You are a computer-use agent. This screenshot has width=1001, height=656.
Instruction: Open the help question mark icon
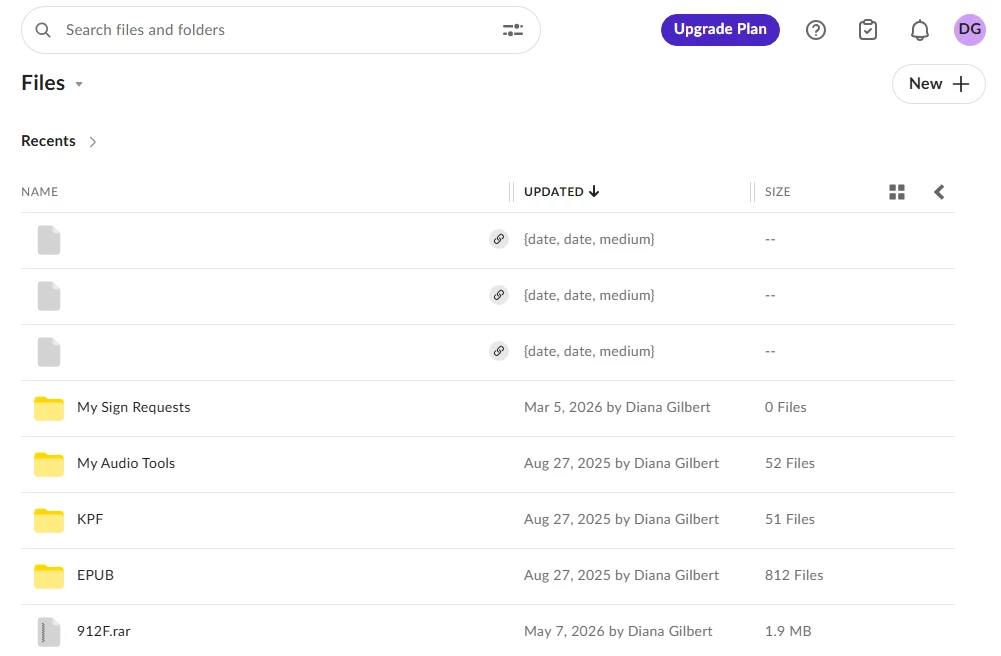[815, 30]
